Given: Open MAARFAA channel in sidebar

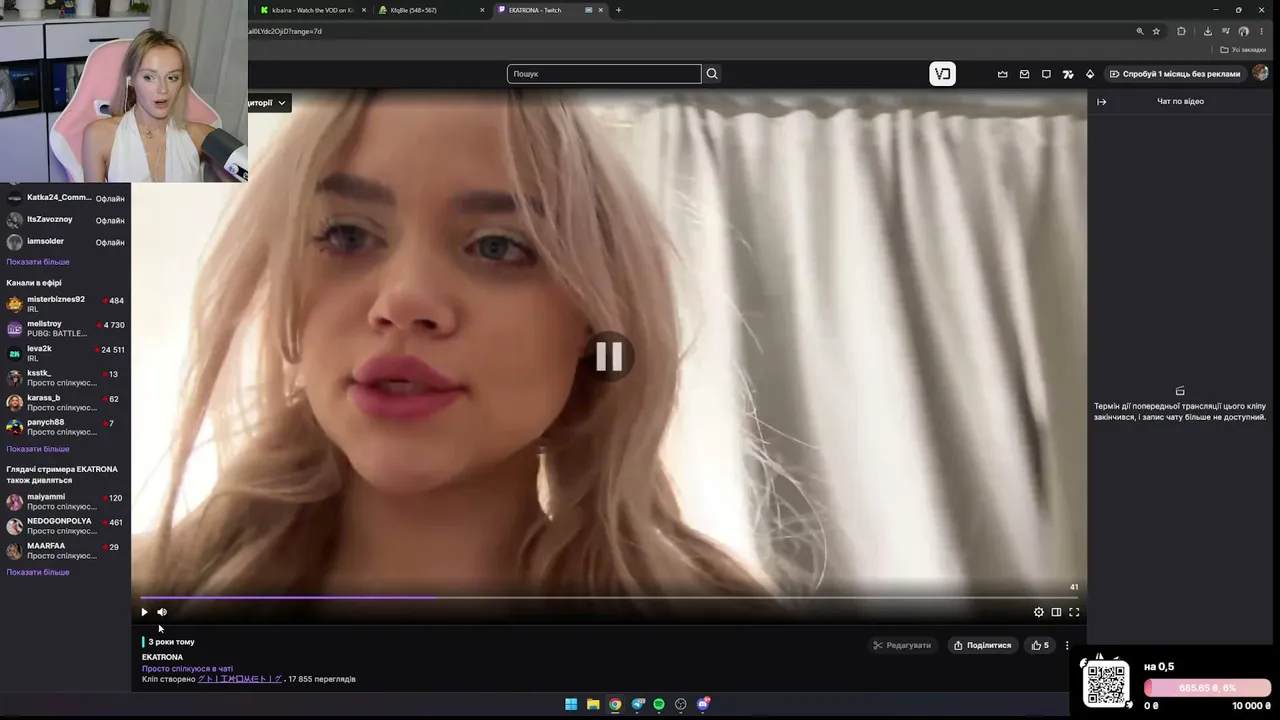Looking at the screenshot, I should [x=65, y=551].
